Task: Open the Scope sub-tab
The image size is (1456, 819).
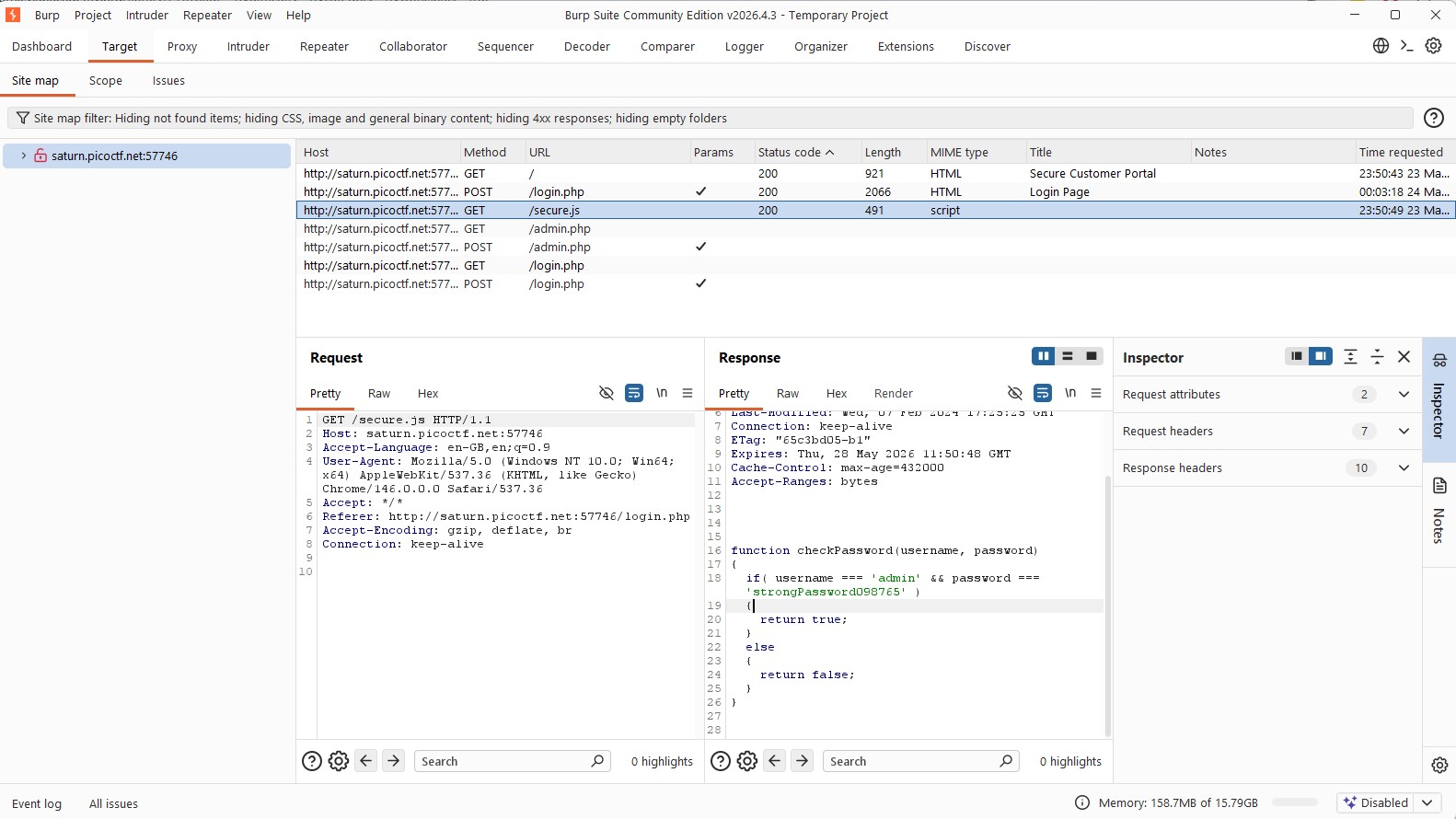Action: [x=106, y=80]
